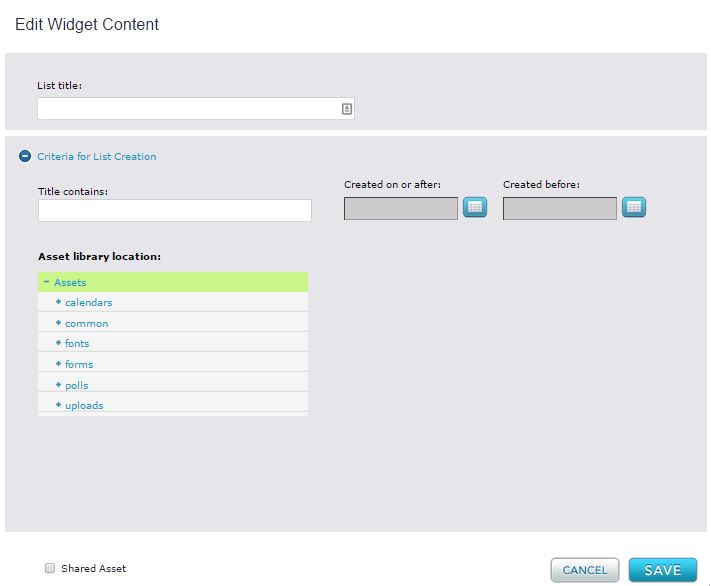Expand the calendars folder plus sign
This screenshot has width=711, height=586.
pyautogui.click(x=58, y=302)
